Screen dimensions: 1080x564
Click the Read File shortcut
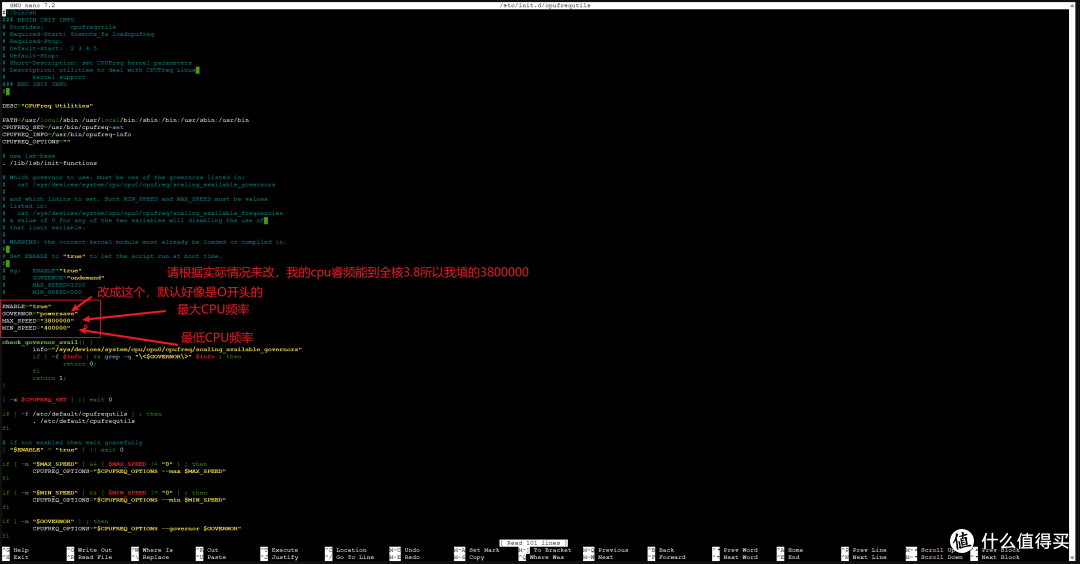click(x=93, y=557)
